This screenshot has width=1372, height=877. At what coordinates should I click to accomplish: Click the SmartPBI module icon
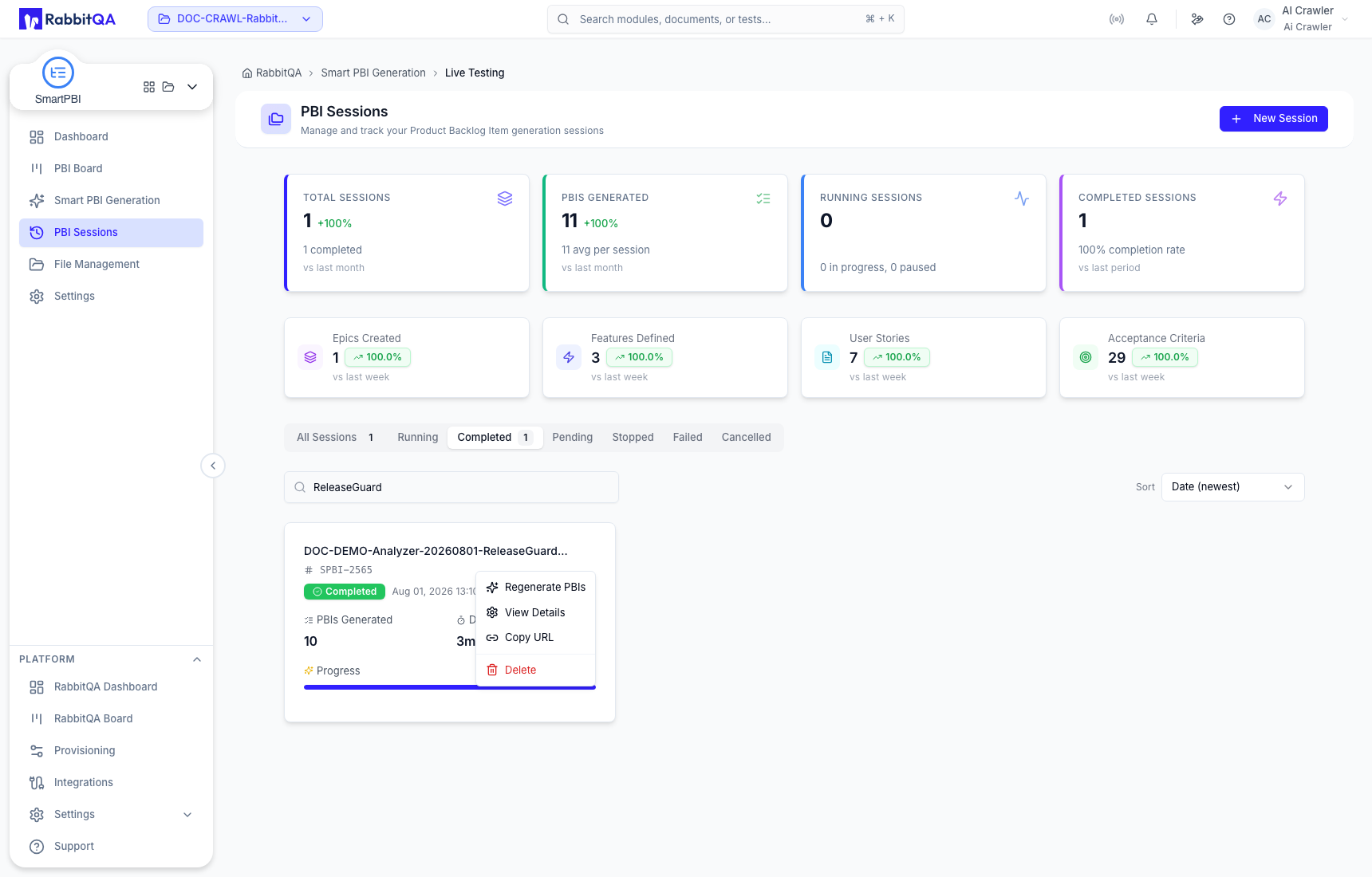click(x=58, y=73)
